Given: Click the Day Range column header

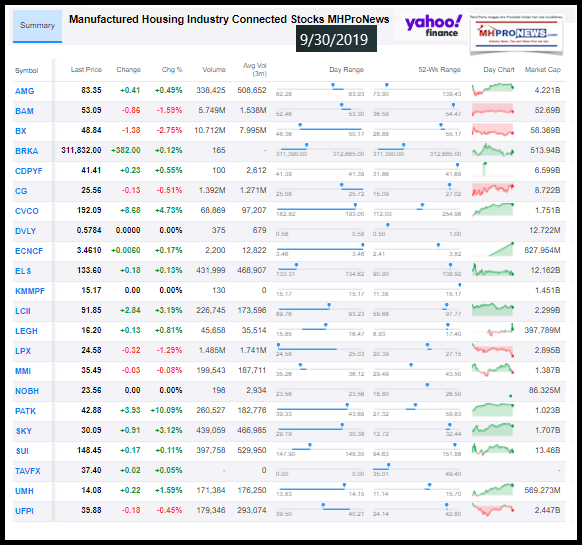Looking at the screenshot, I should point(346,70).
